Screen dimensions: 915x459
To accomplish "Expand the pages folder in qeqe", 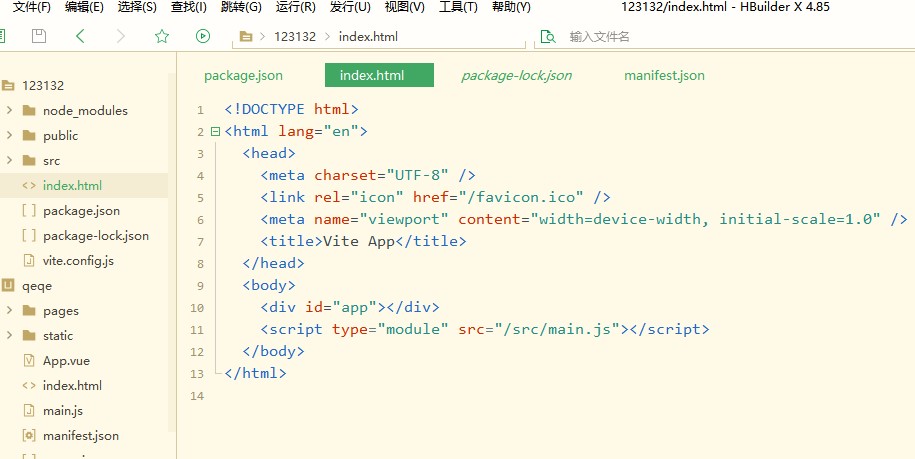I will [x=9, y=311].
